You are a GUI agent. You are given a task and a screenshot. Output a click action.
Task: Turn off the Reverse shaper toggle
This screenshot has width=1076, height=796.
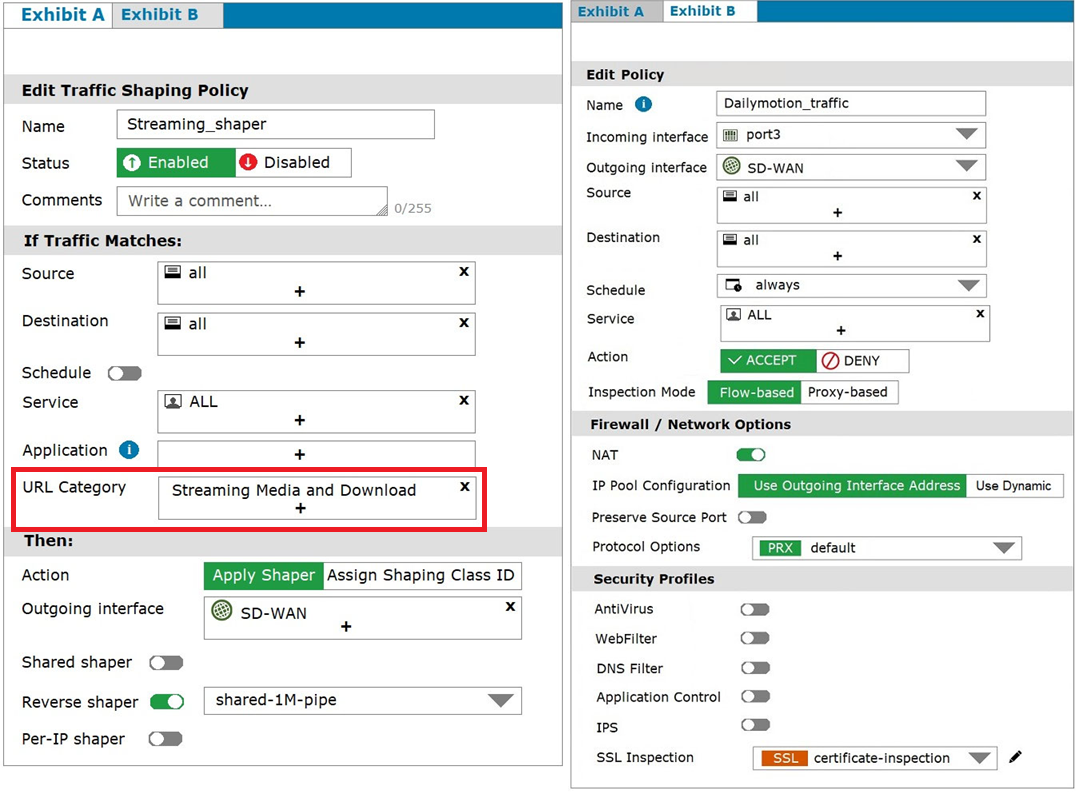coord(167,702)
